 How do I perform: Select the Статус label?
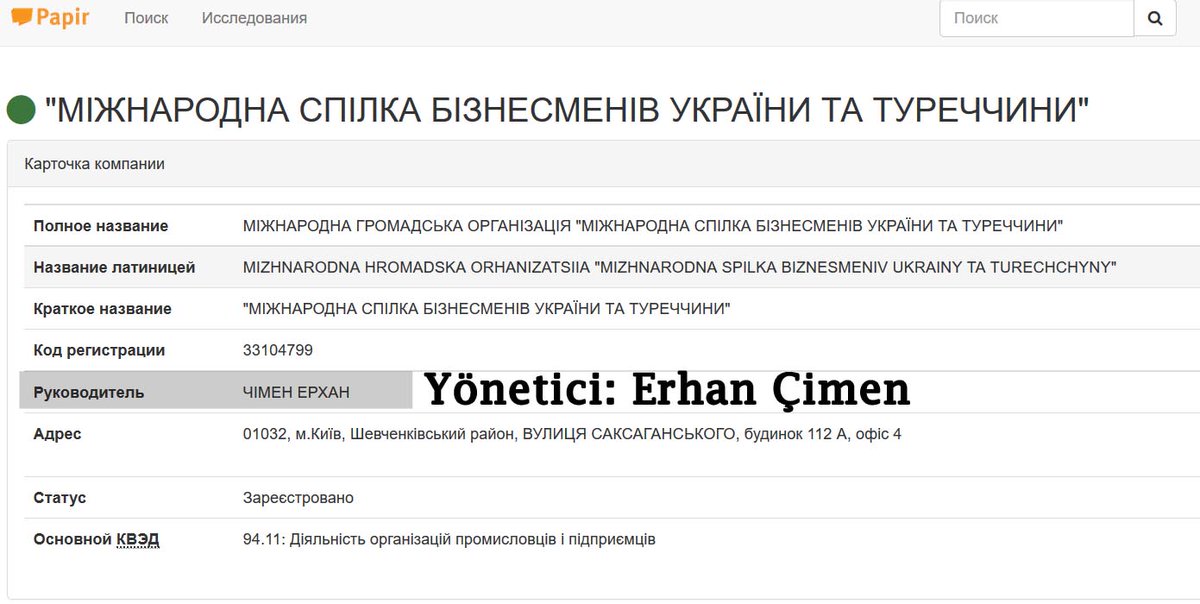(60, 497)
